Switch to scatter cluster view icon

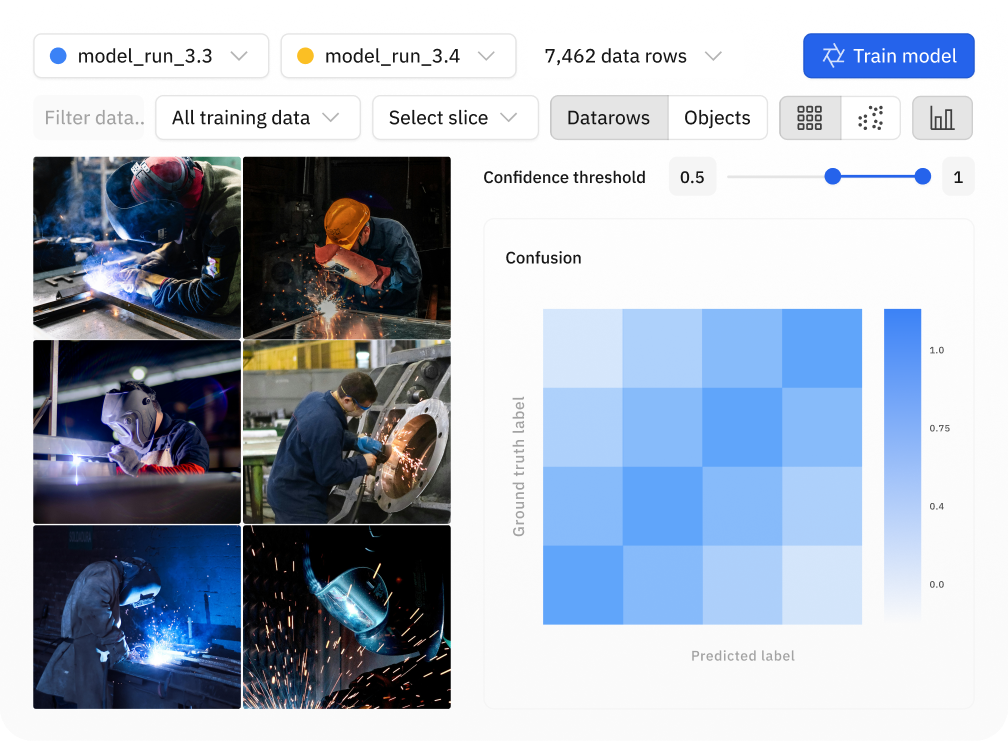coord(871,118)
